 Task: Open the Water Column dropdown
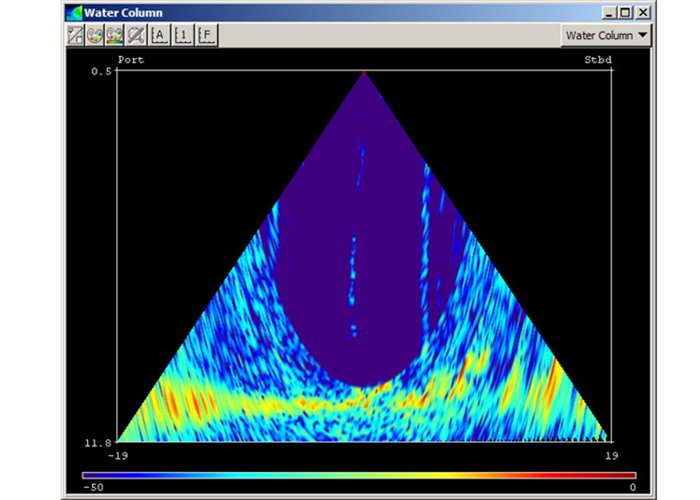pos(606,35)
